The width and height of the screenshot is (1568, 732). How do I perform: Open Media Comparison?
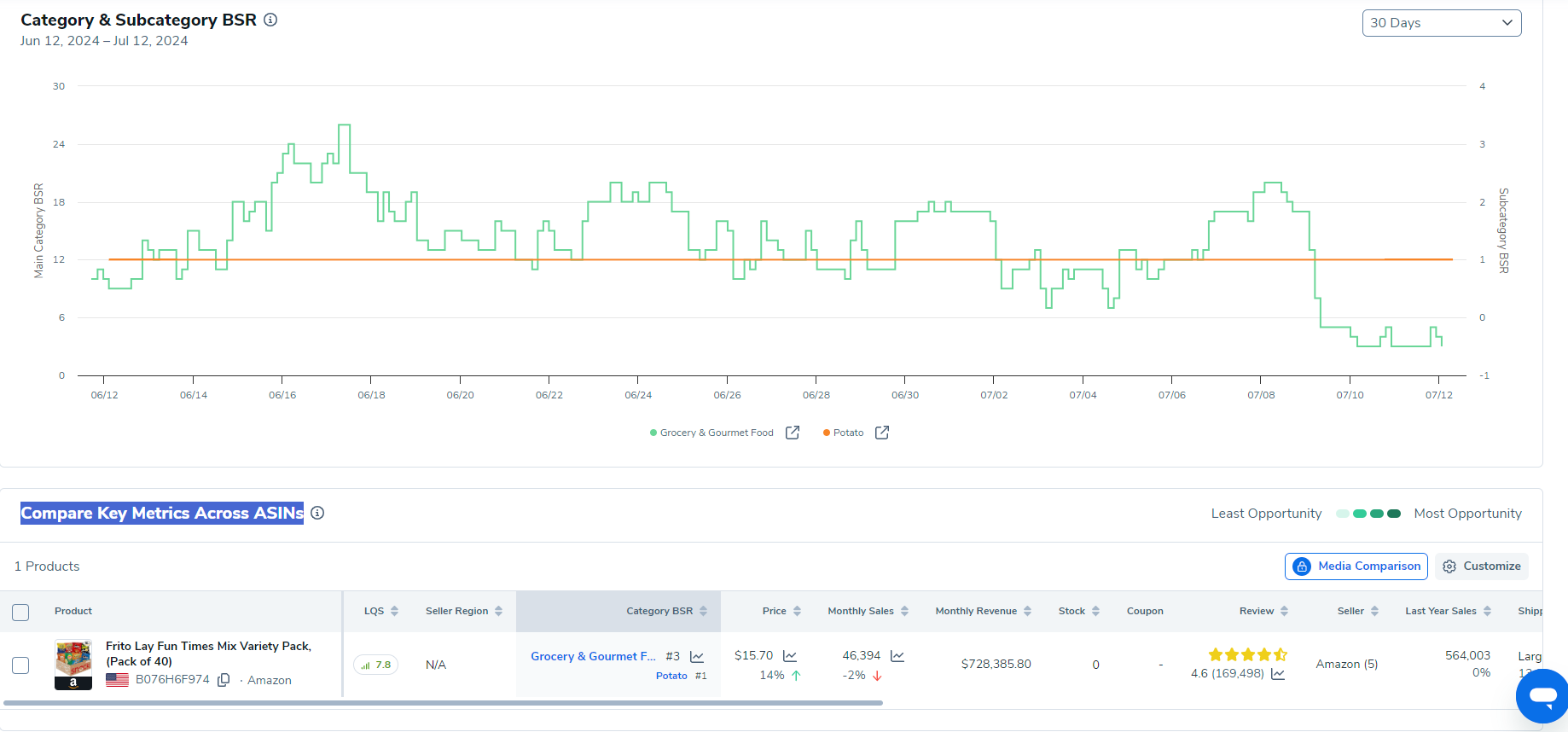1356,566
